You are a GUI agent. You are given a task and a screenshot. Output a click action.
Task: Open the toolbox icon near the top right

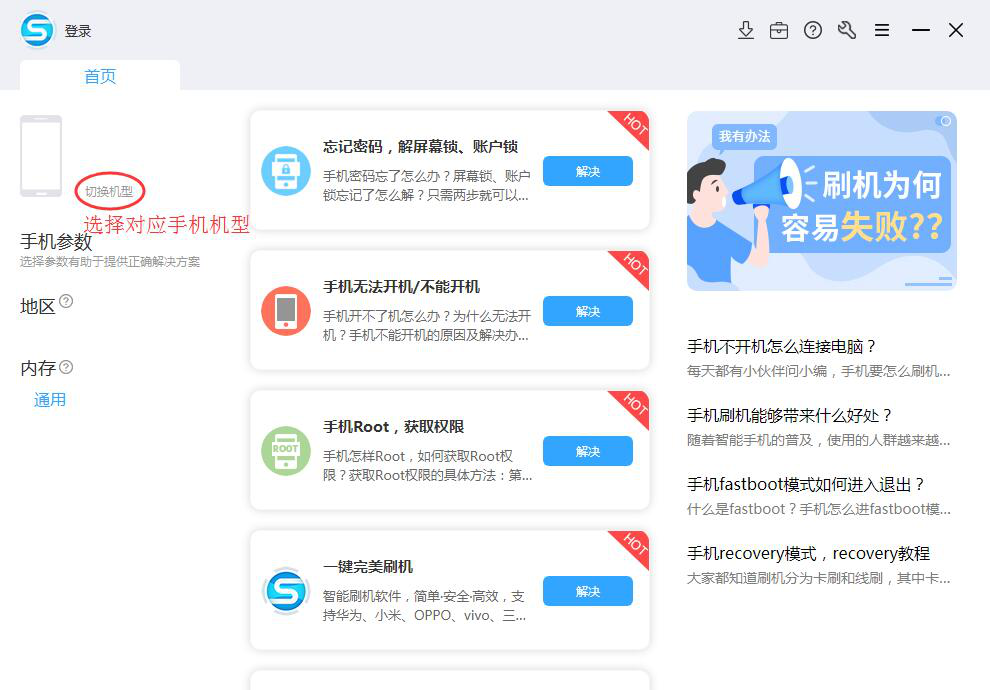click(x=780, y=30)
